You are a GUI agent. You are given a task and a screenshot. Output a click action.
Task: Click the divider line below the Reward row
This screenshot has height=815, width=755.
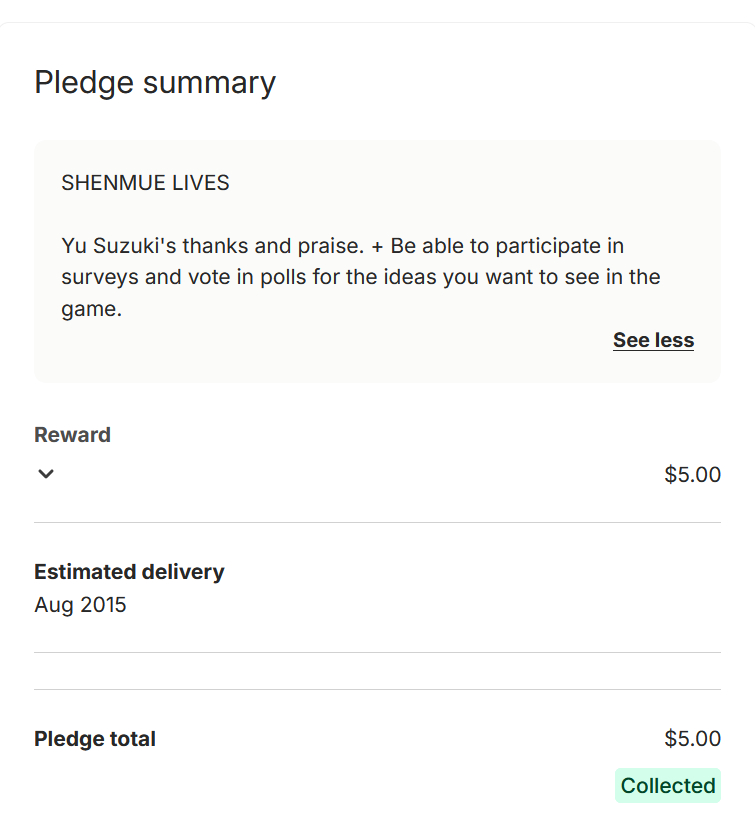click(377, 522)
